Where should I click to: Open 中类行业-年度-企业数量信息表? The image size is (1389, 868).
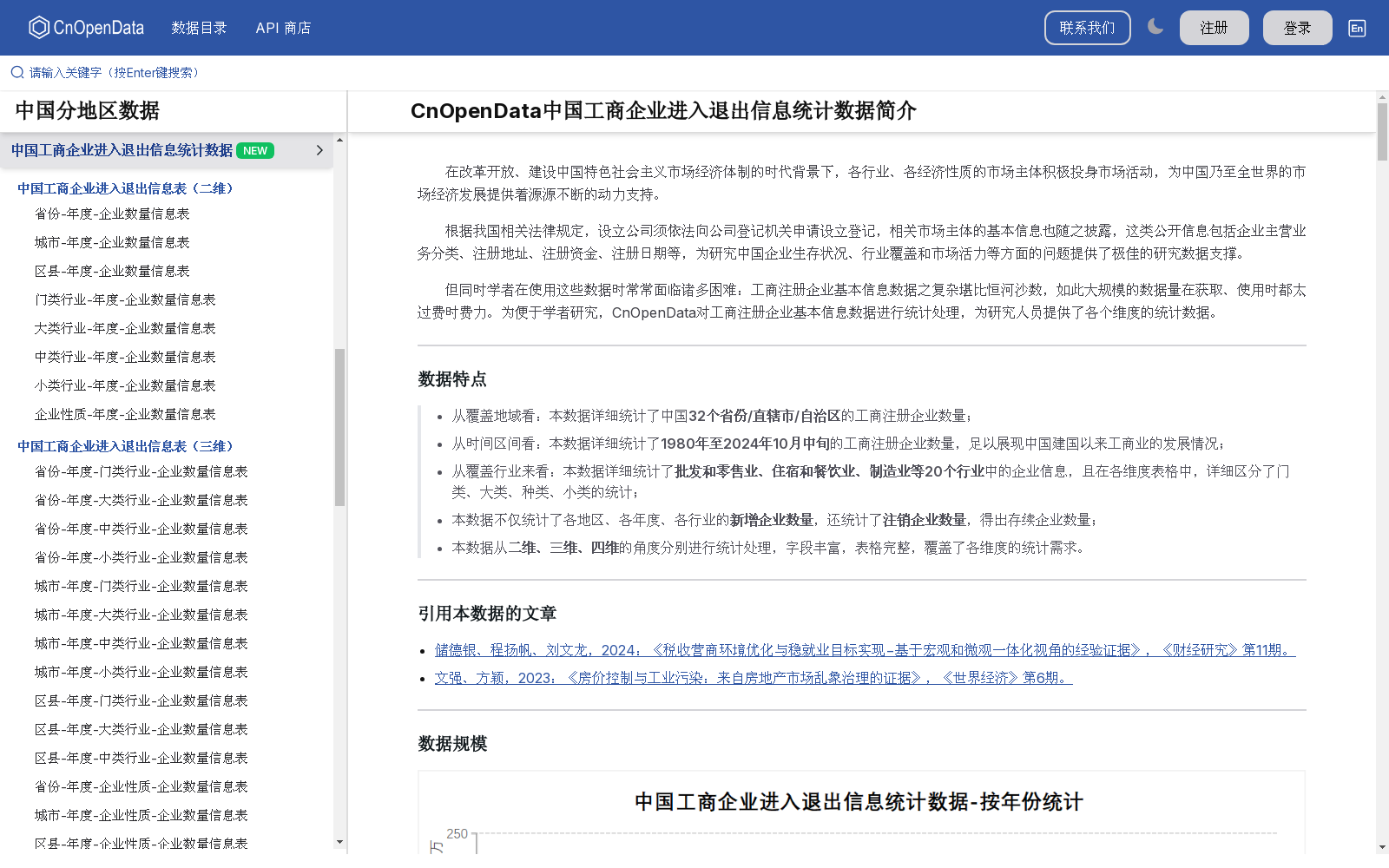tap(125, 357)
